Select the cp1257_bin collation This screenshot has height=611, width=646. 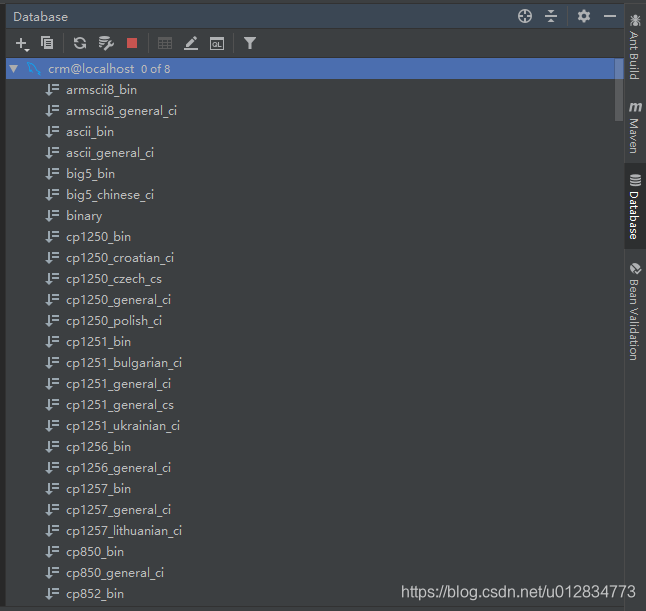click(x=98, y=489)
